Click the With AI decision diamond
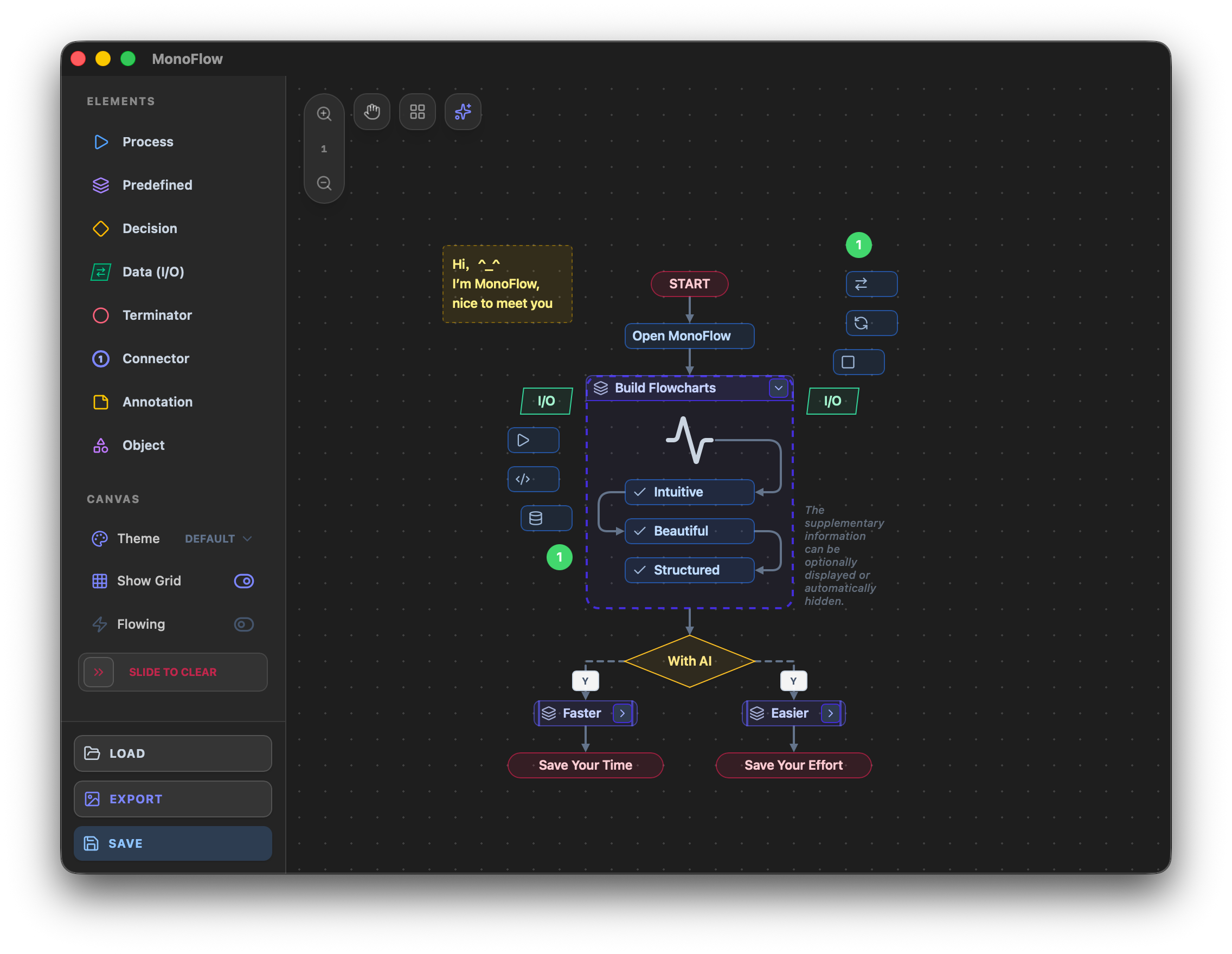The image size is (1232, 954). point(689,661)
